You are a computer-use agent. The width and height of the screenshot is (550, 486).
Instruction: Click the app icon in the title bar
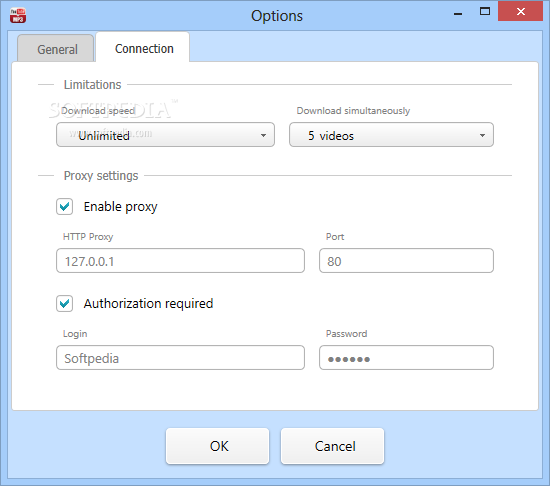tap(18, 16)
